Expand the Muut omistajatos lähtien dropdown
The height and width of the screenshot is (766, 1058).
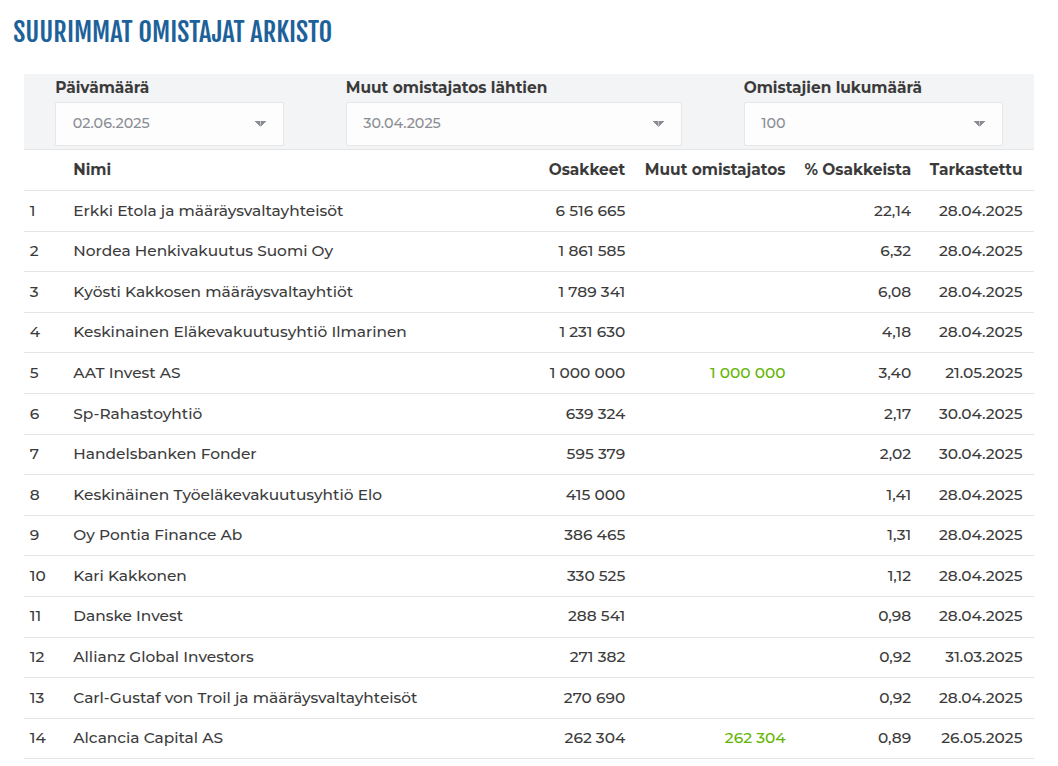(513, 124)
